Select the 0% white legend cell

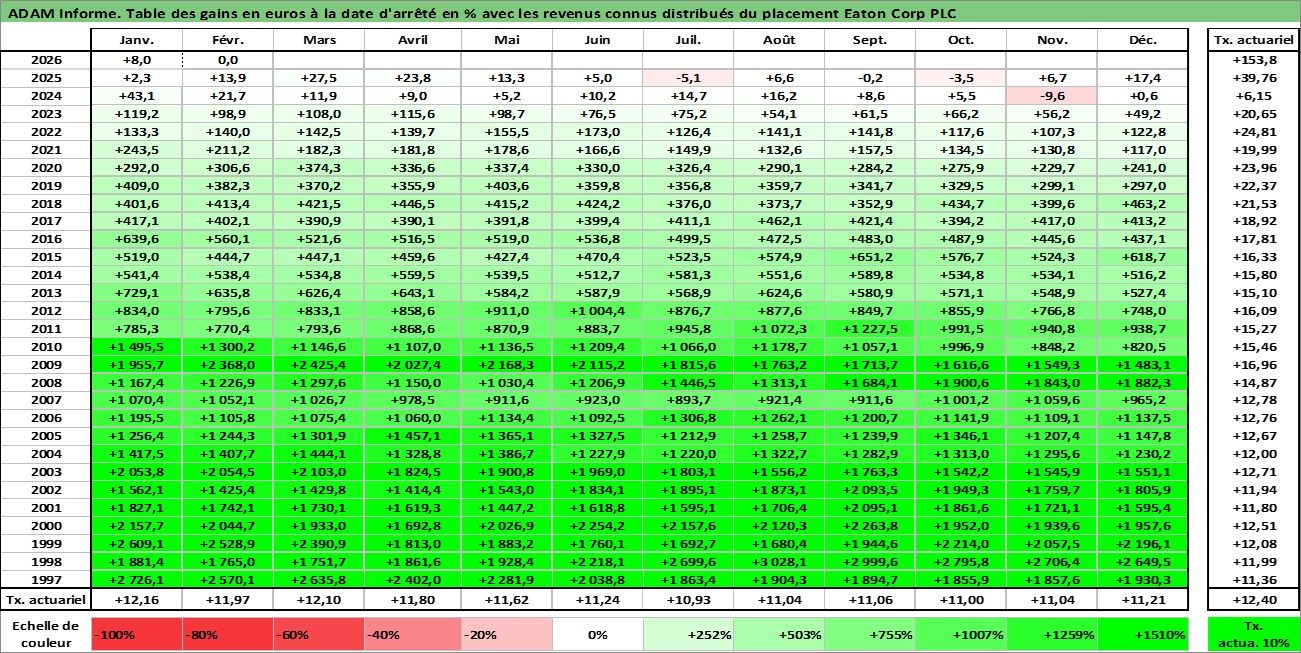(x=597, y=634)
